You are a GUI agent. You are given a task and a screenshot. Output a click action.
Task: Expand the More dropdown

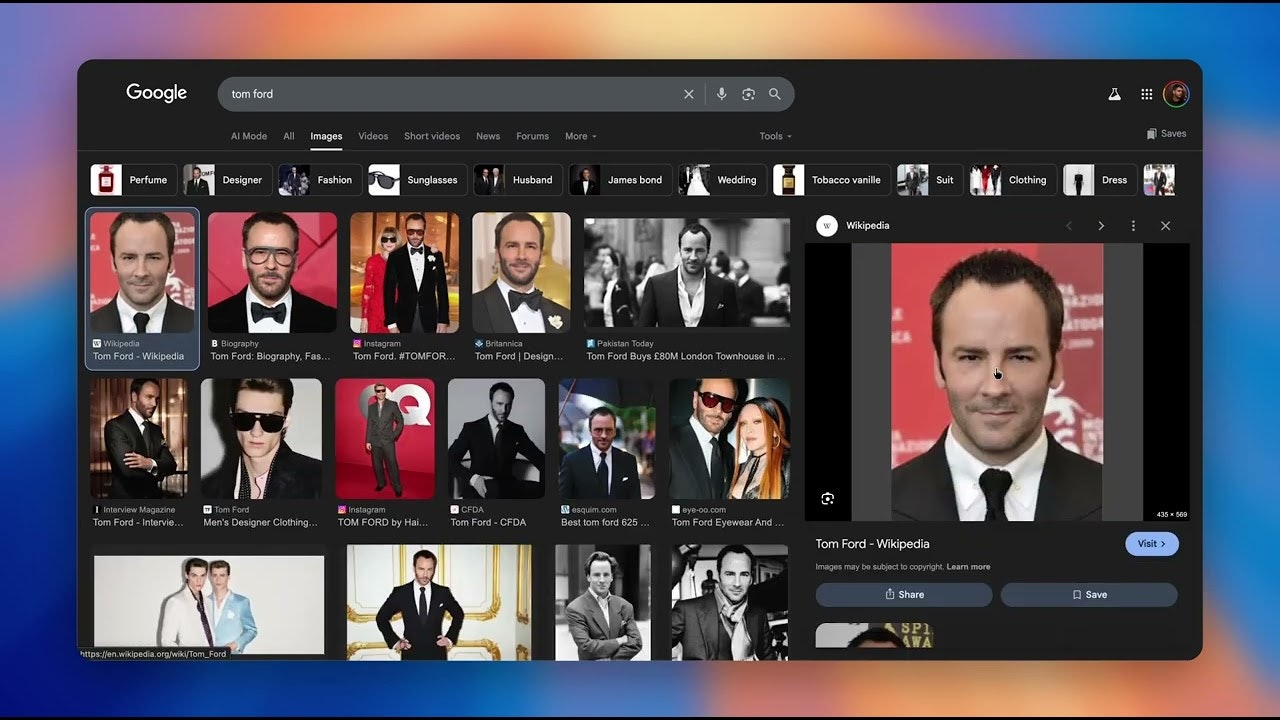tap(580, 136)
